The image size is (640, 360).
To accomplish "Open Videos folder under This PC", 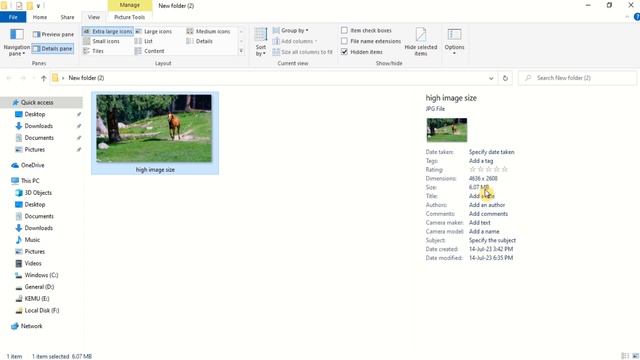I will pyautogui.click(x=33, y=264).
